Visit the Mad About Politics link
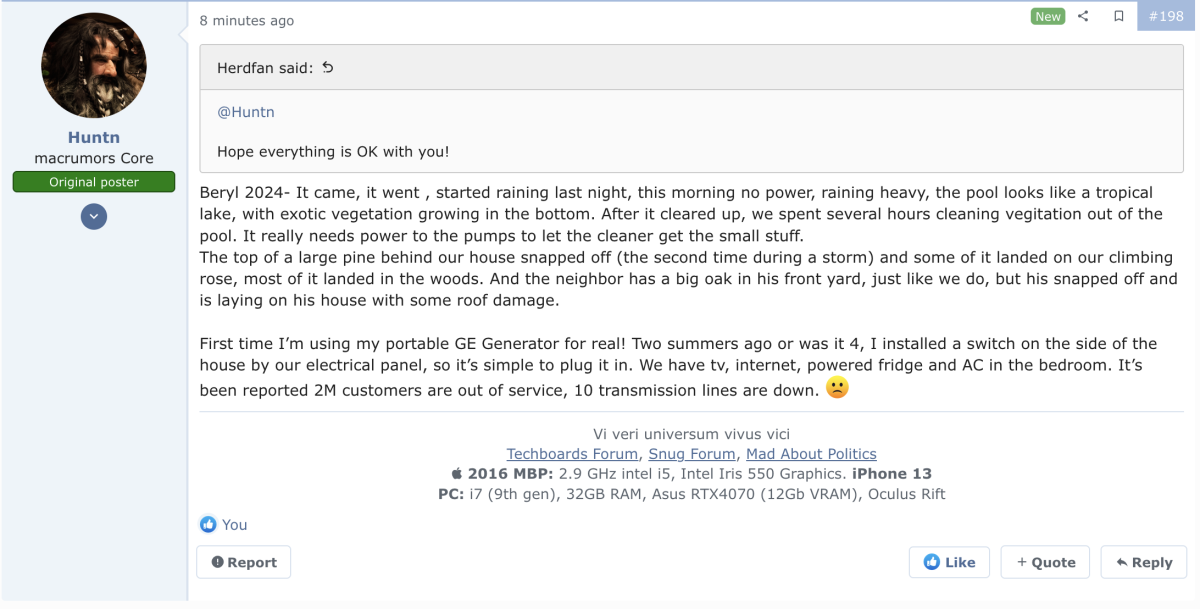 click(x=811, y=454)
